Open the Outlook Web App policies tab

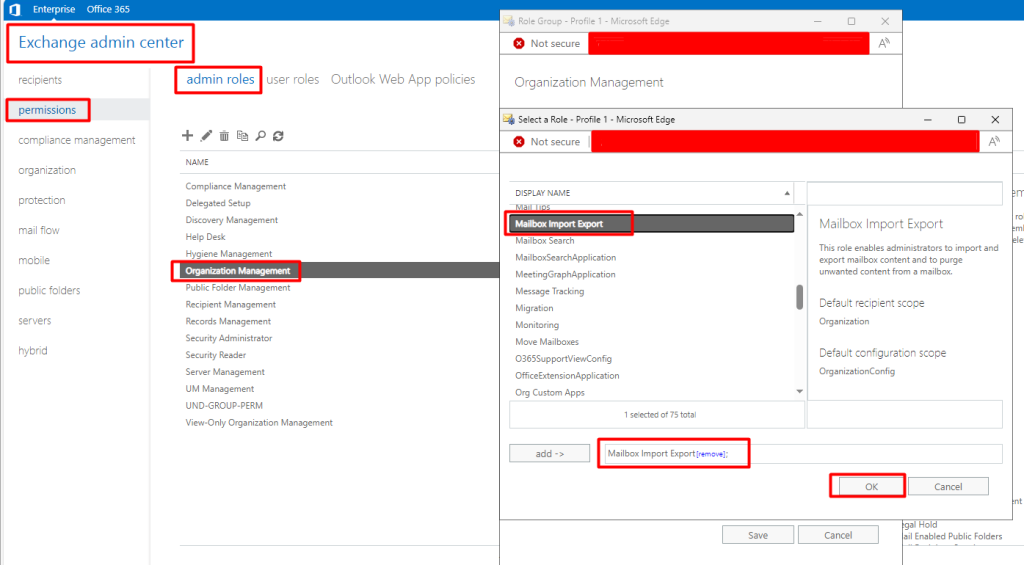pyautogui.click(x=403, y=80)
